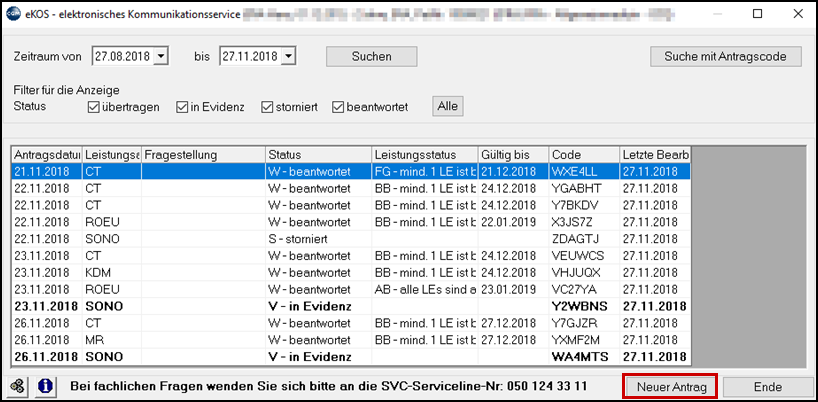
Task: Click the 'S - storniert' status cell
Action: (x=319, y=239)
